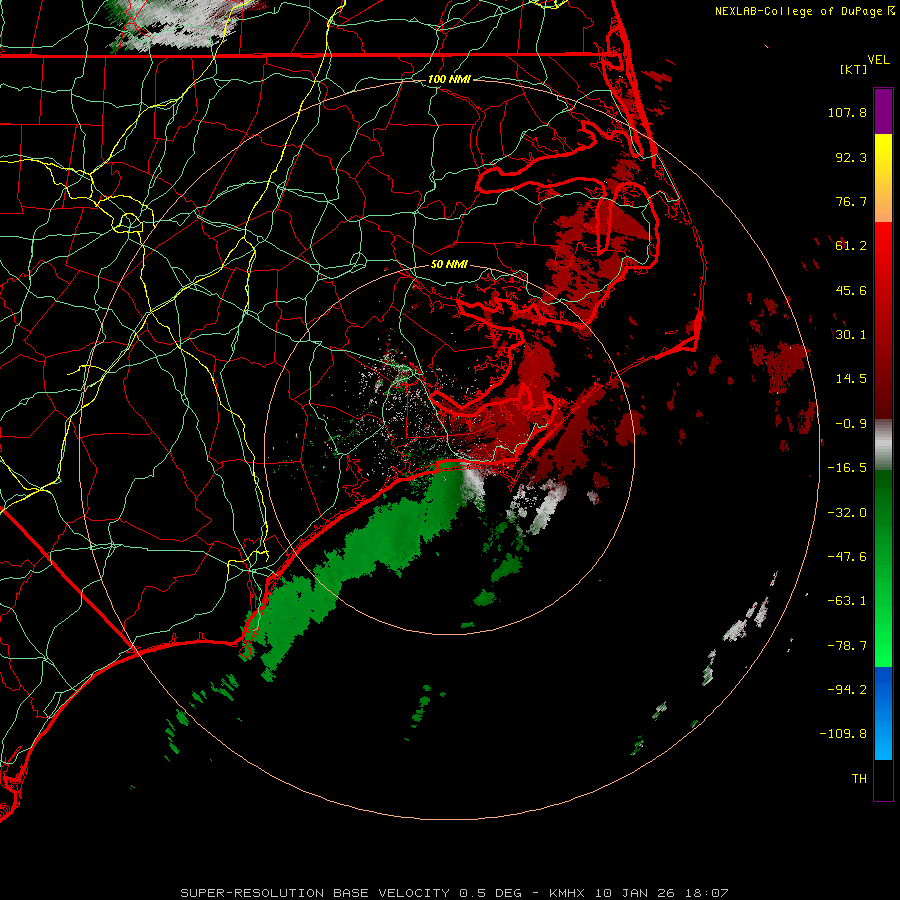Click the 76.7 velocity scale value
Image resolution: width=900 pixels, height=900 pixels.
point(851,201)
